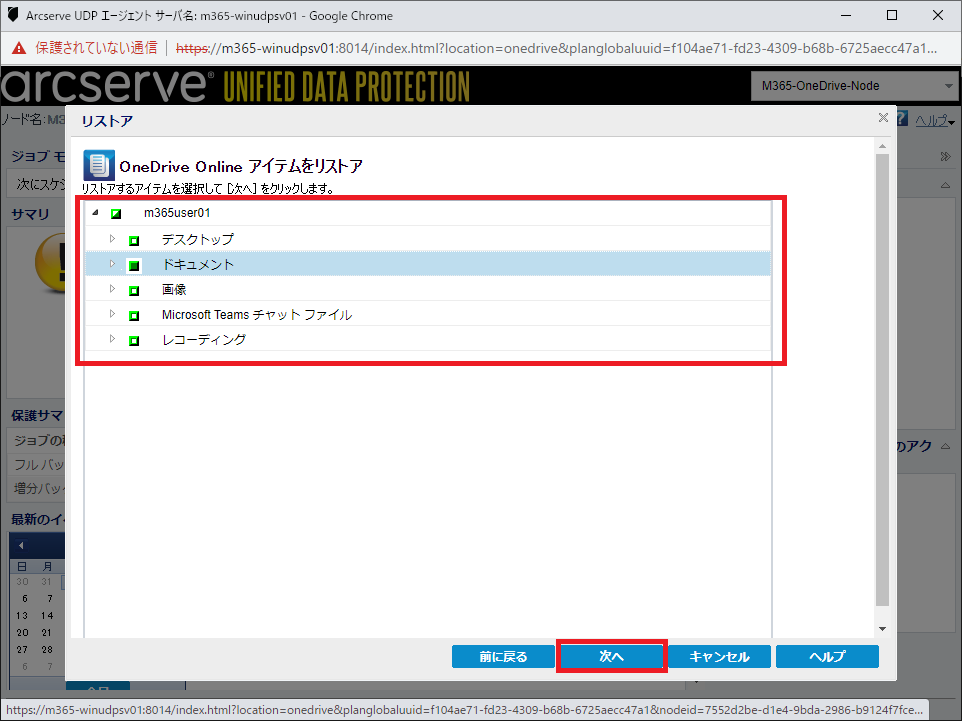Toggle the m365user01 root checkbox
This screenshot has height=721, width=962.
coord(116,214)
